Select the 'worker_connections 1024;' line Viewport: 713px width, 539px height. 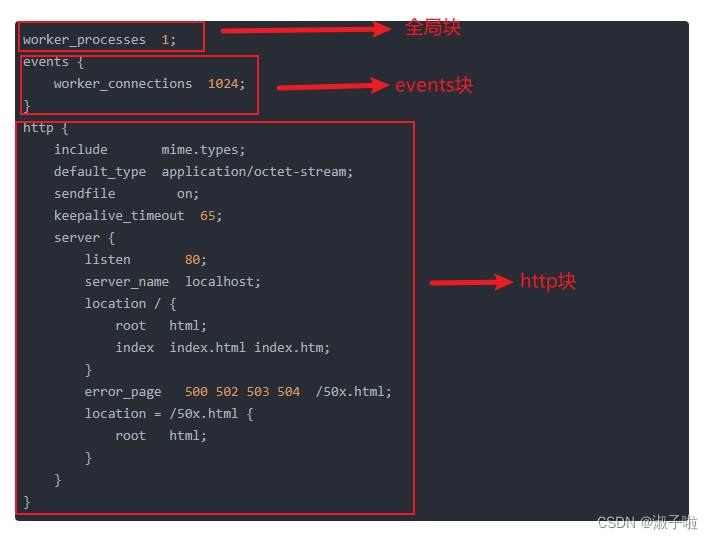[x=149, y=84]
